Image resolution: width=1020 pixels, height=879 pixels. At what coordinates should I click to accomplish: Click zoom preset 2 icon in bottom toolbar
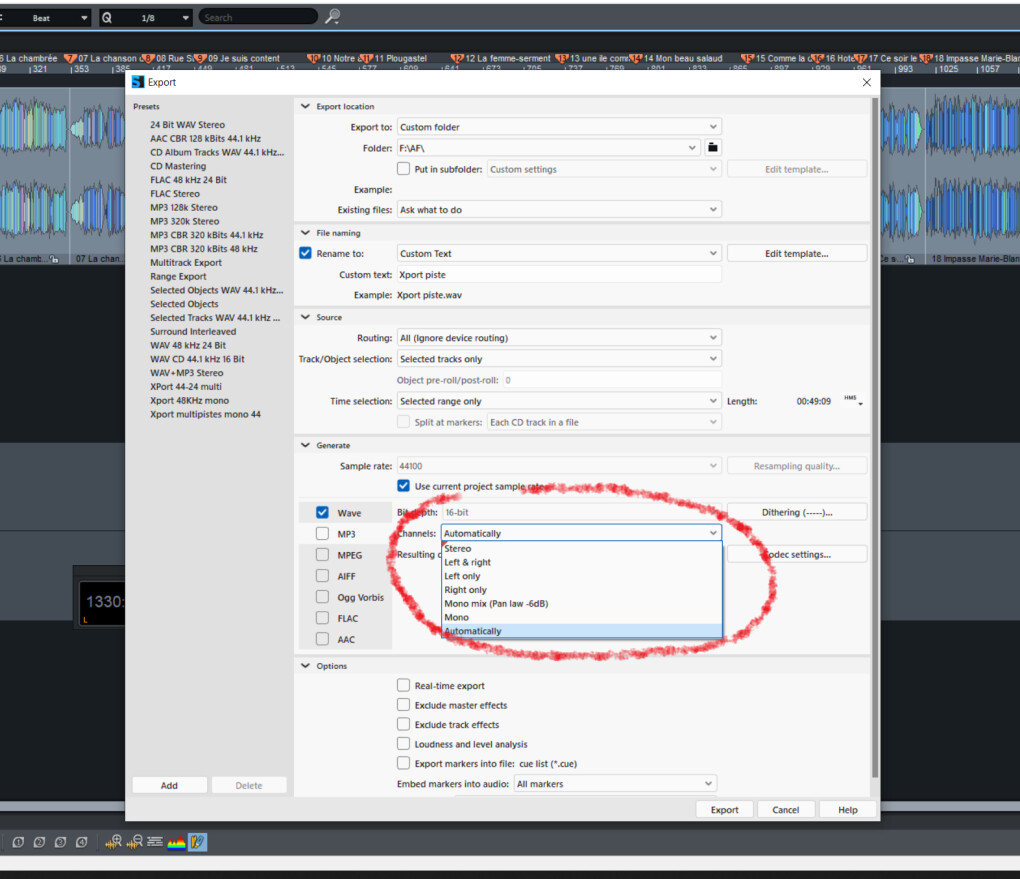coord(39,842)
